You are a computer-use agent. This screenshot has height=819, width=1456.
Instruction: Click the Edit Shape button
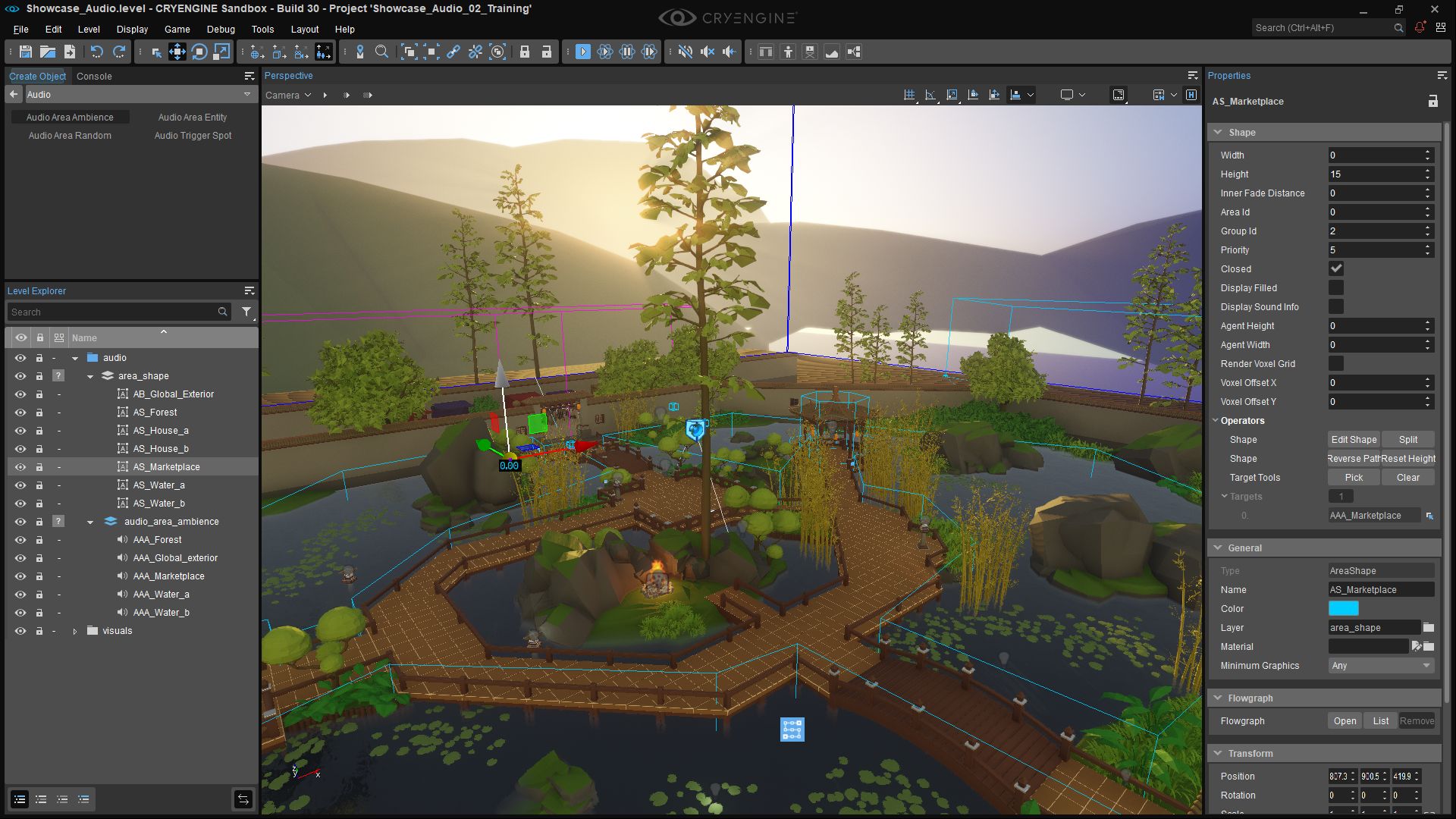click(x=1354, y=439)
